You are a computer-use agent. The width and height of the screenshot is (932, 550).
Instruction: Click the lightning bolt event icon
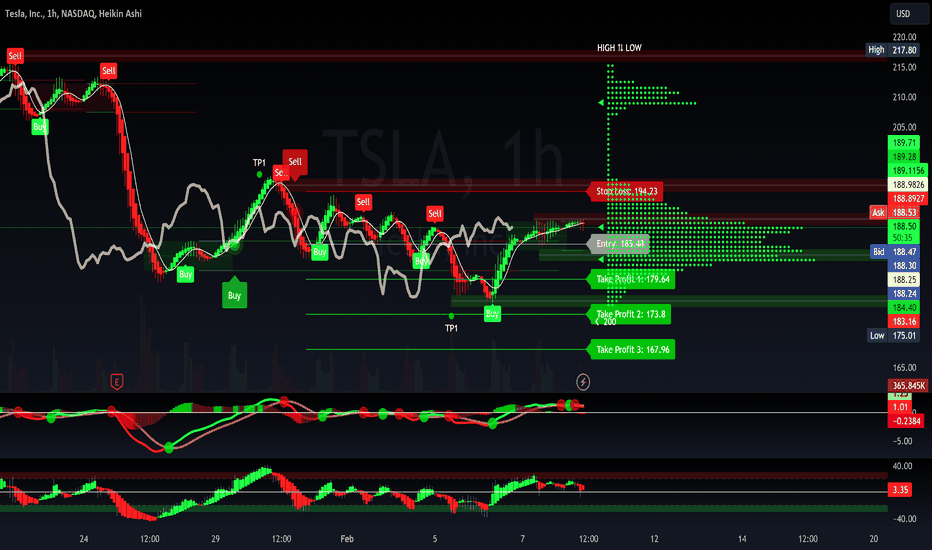coord(583,382)
